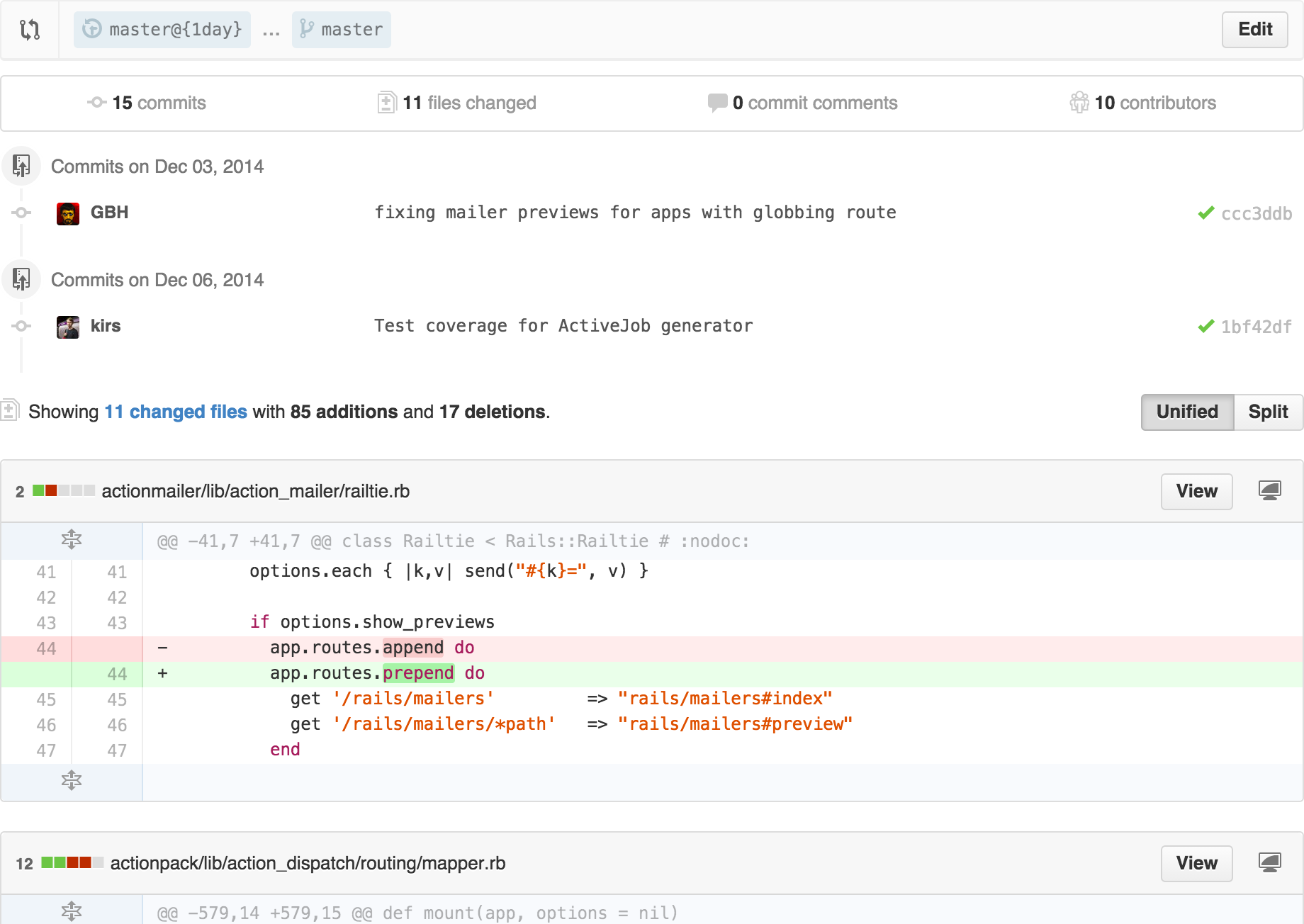Click the people icon beside 10 contributors
The height and width of the screenshot is (924, 1304).
point(1079,103)
